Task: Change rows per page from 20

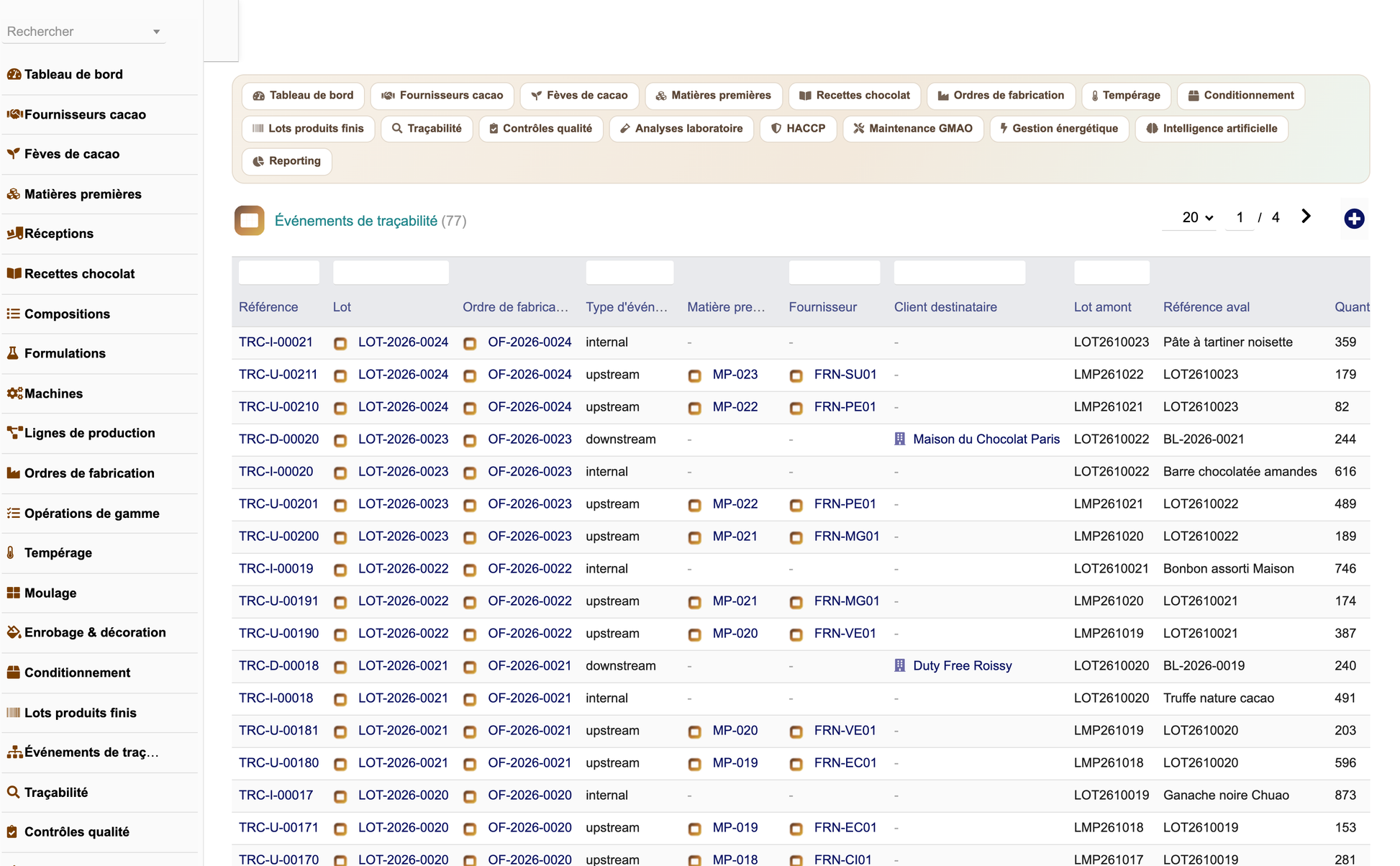Action: tap(1197, 217)
